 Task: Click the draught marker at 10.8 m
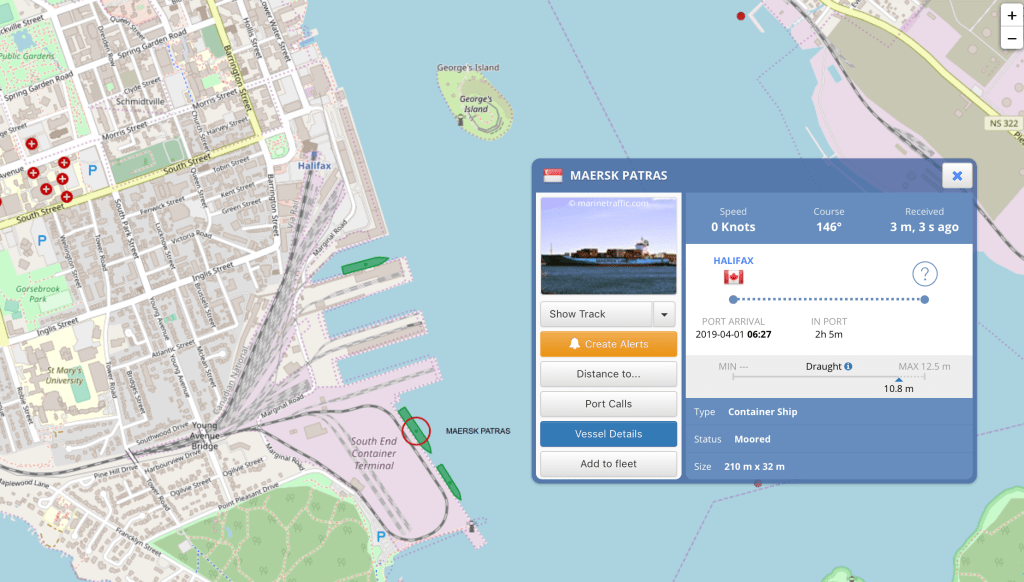898,380
